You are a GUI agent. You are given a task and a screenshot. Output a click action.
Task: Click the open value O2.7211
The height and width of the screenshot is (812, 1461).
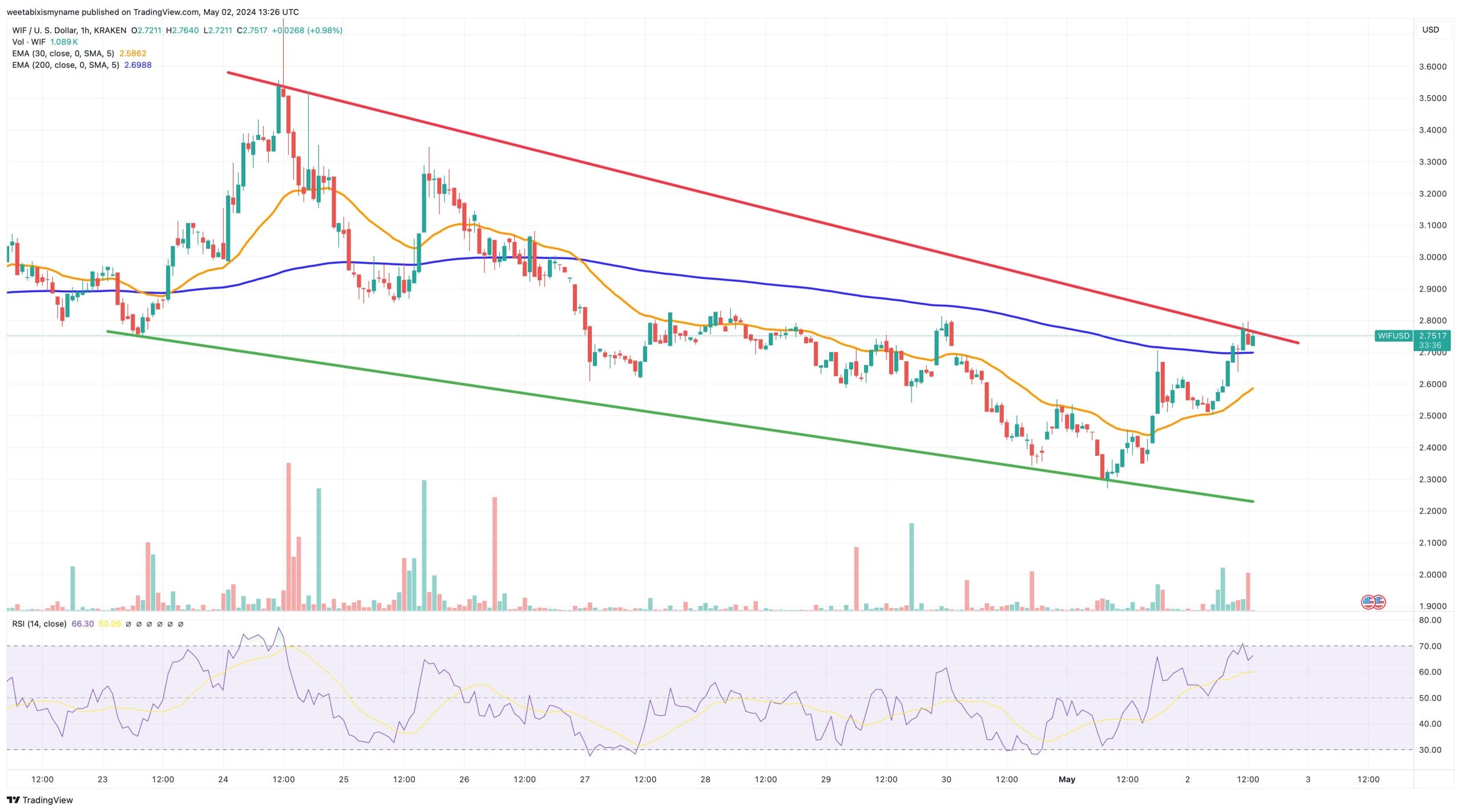point(146,30)
